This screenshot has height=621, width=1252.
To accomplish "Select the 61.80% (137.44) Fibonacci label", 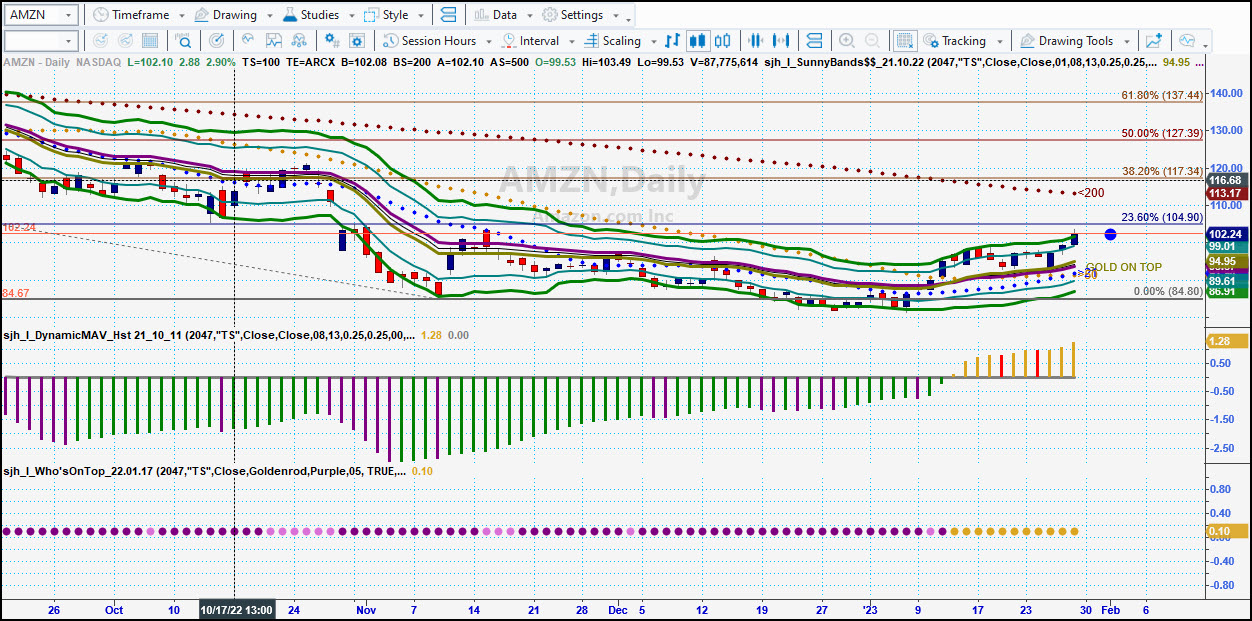I will click(x=1161, y=95).
